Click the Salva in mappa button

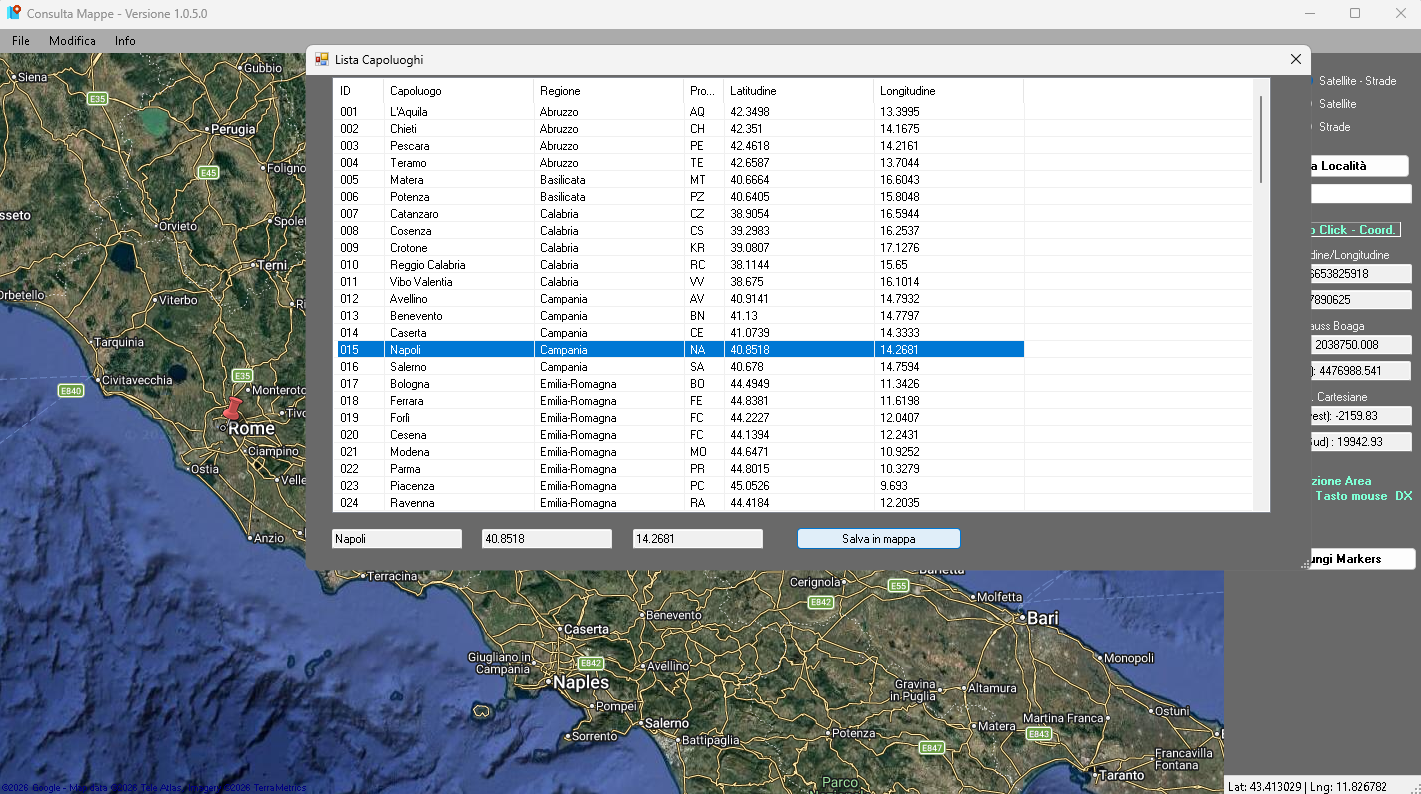pos(879,539)
